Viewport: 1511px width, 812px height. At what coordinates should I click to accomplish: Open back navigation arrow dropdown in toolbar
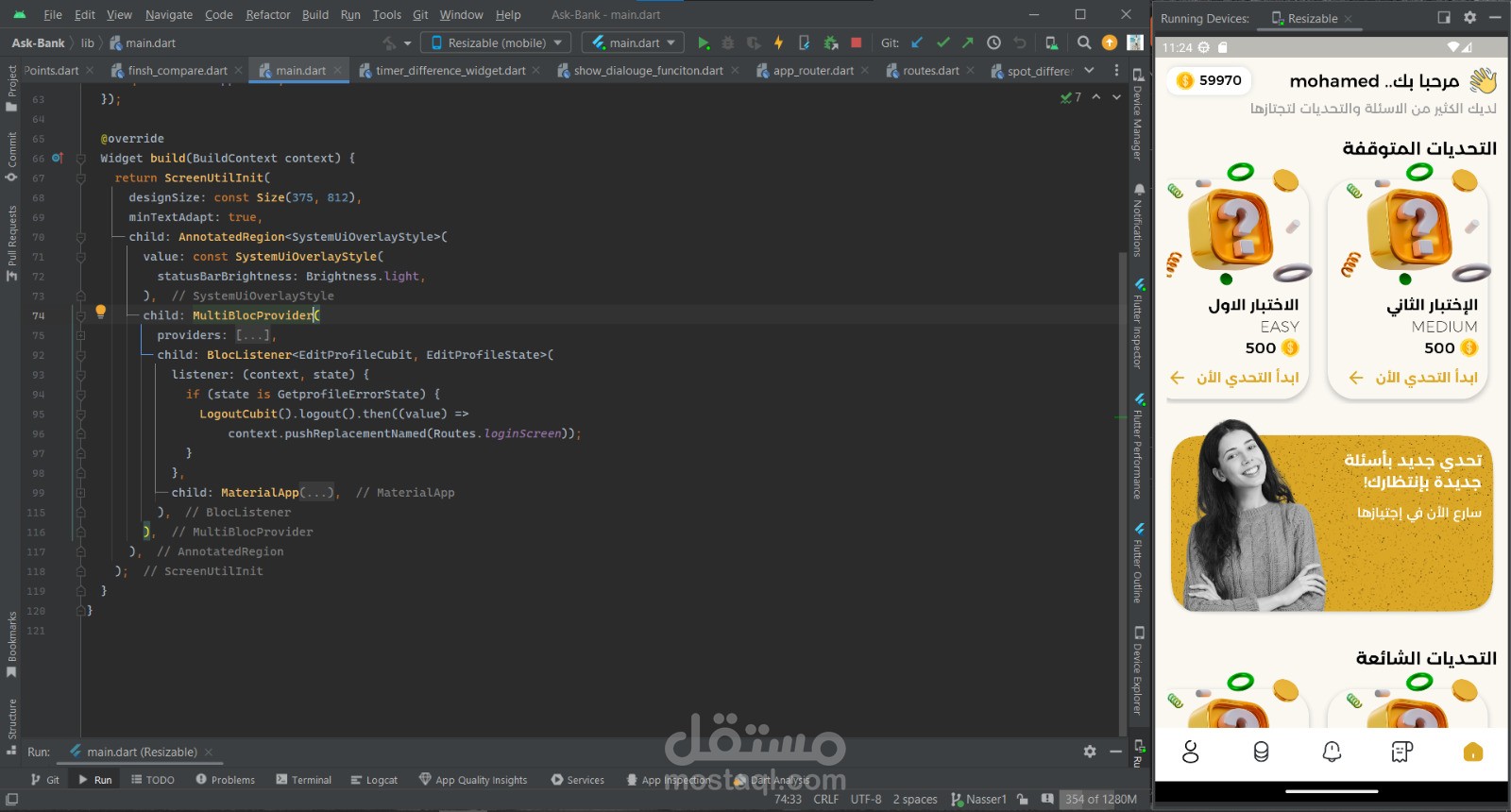click(x=408, y=43)
